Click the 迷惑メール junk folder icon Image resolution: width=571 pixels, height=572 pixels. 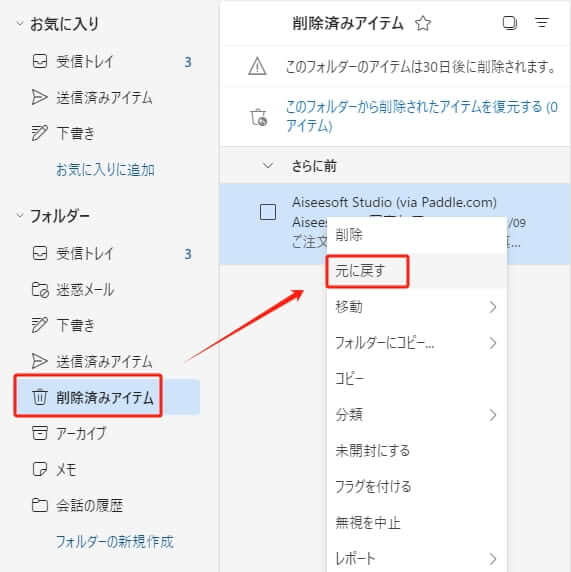click(40, 290)
